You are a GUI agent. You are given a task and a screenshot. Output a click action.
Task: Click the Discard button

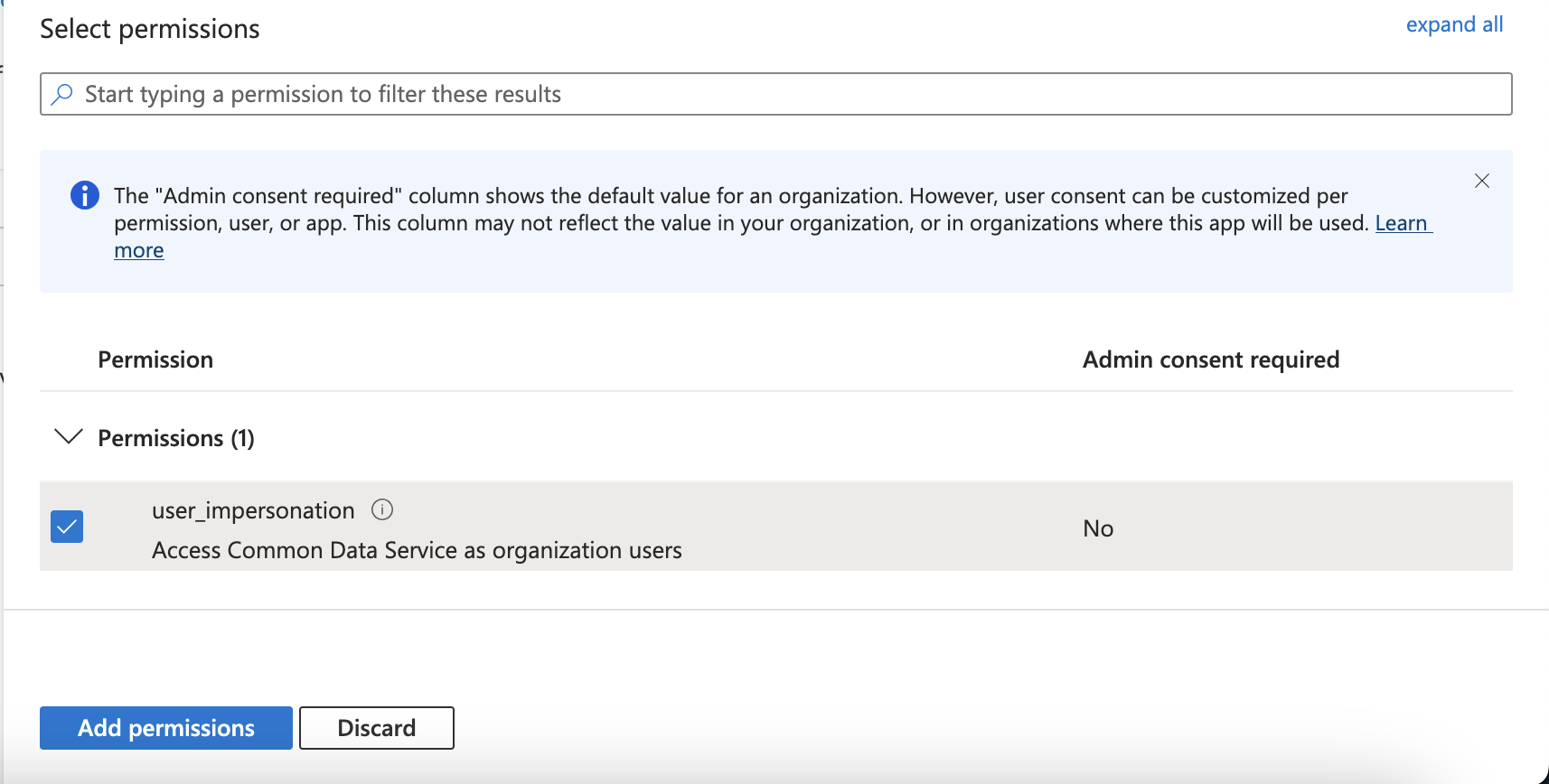377,728
